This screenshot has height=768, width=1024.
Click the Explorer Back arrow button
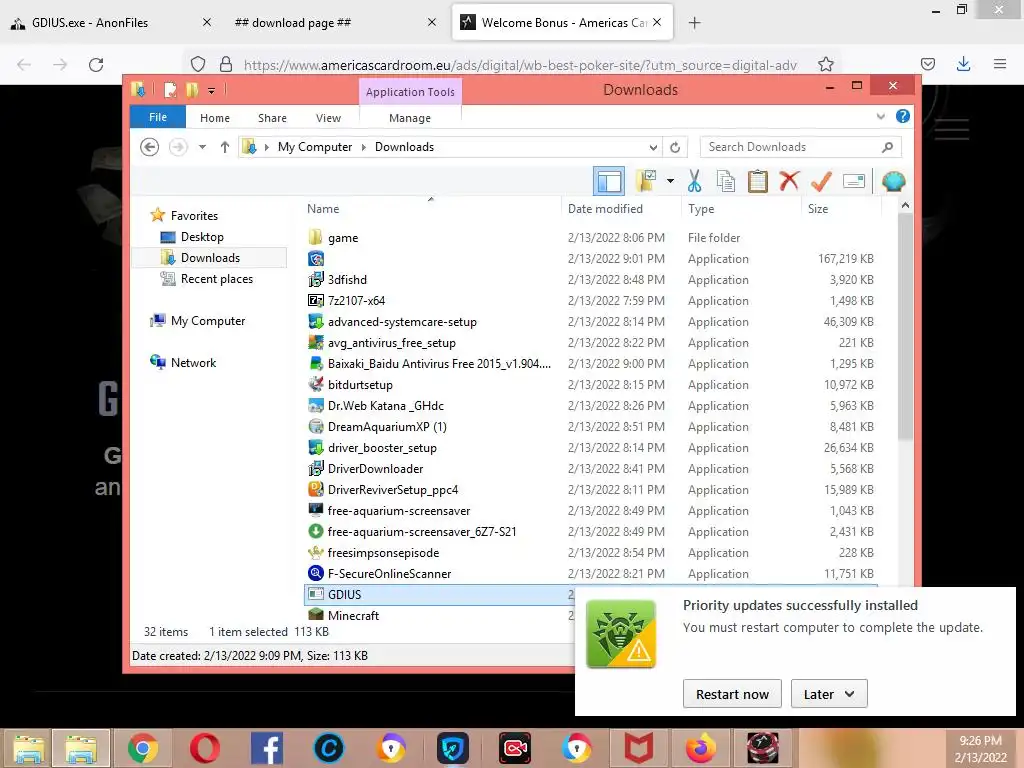coord(150,147)
